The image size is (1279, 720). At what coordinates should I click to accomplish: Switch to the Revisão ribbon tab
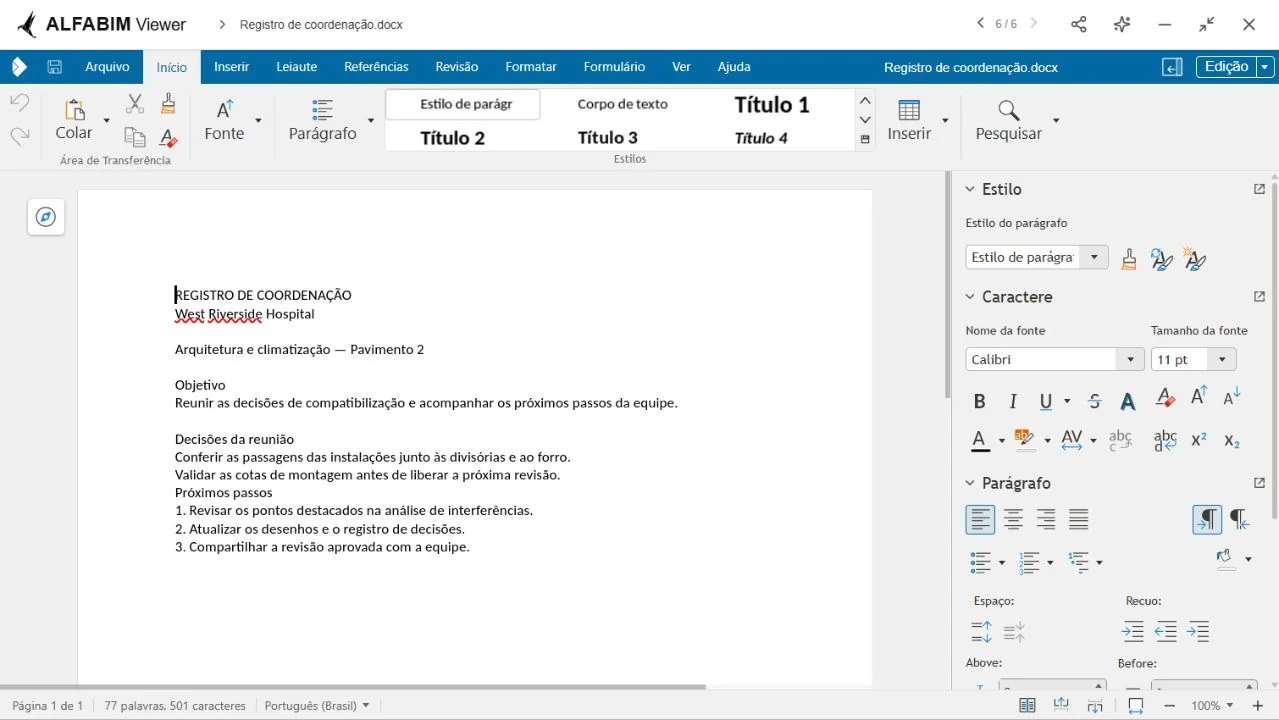(x=456, y=67)
